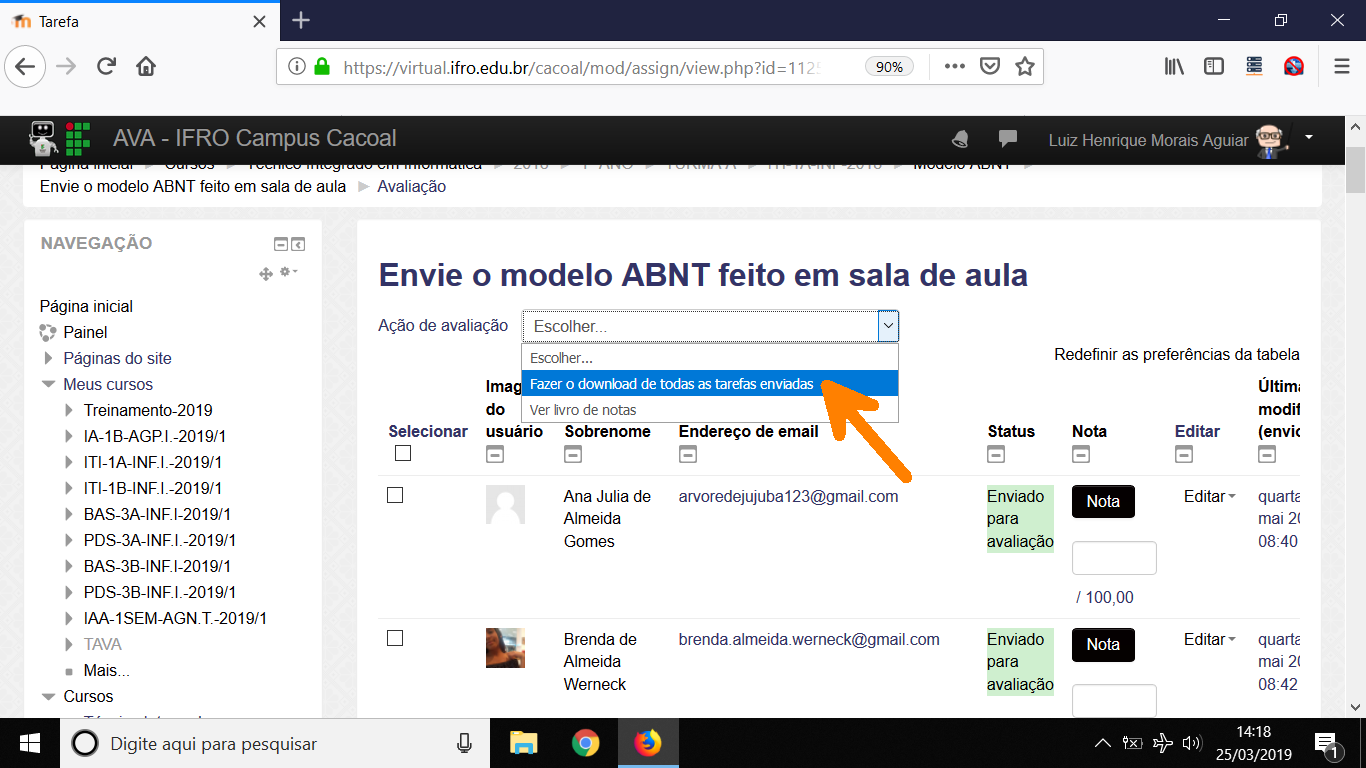Select the checkbox for Brenda de Almeida Werneck
This screenshot has height=768, width=1366.
pos(395,639)
